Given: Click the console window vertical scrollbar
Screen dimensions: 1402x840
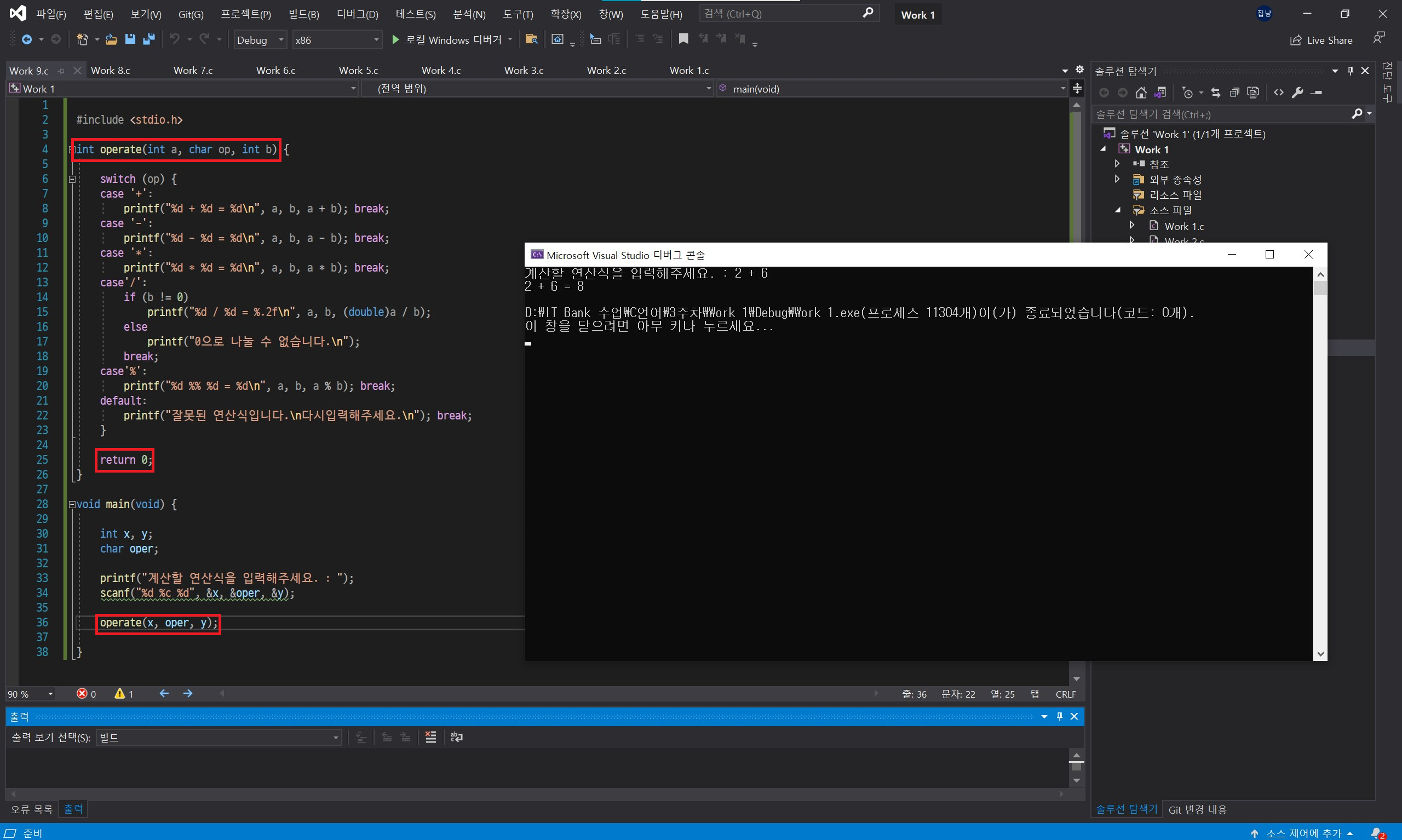Looking at the screenshot, I should pyautogui.click(x=1320, y=464).
